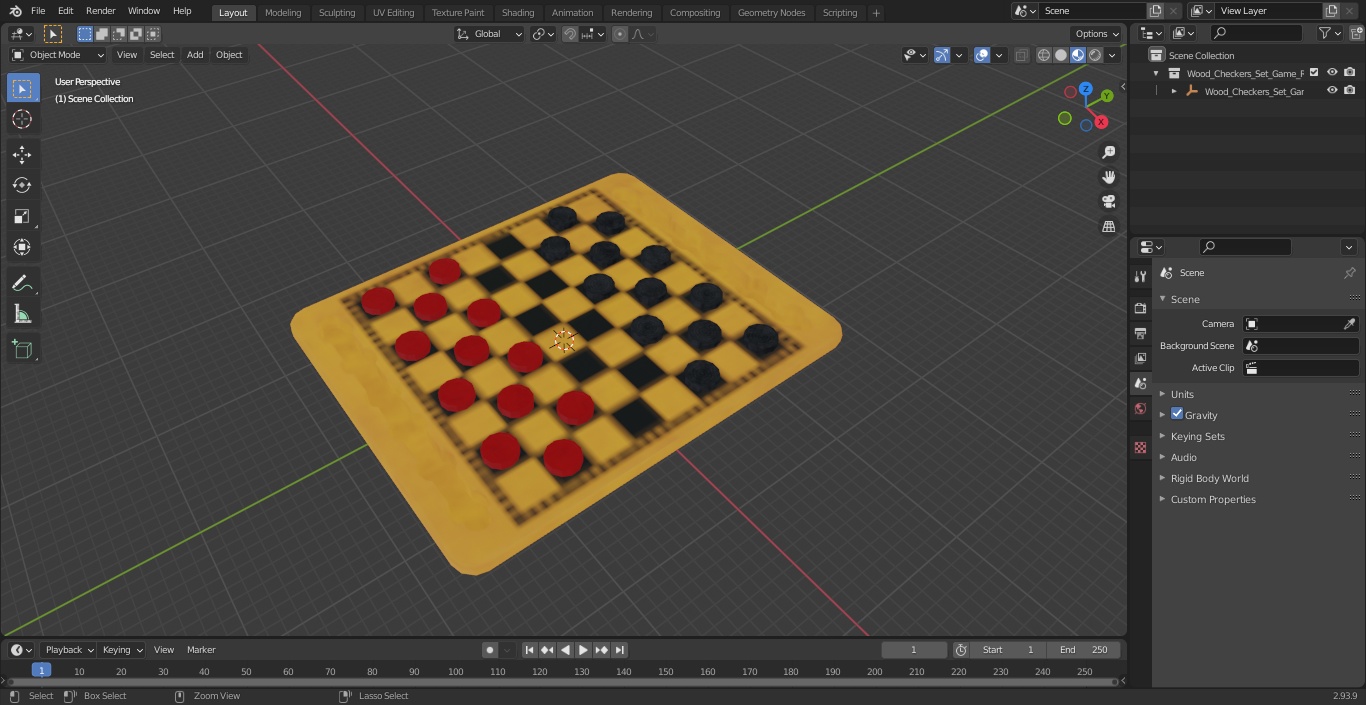Image resolution: width=1366 pixels, height=705 pixels.
Task: Switch to the Shading workspace tab
Action: 518,12
